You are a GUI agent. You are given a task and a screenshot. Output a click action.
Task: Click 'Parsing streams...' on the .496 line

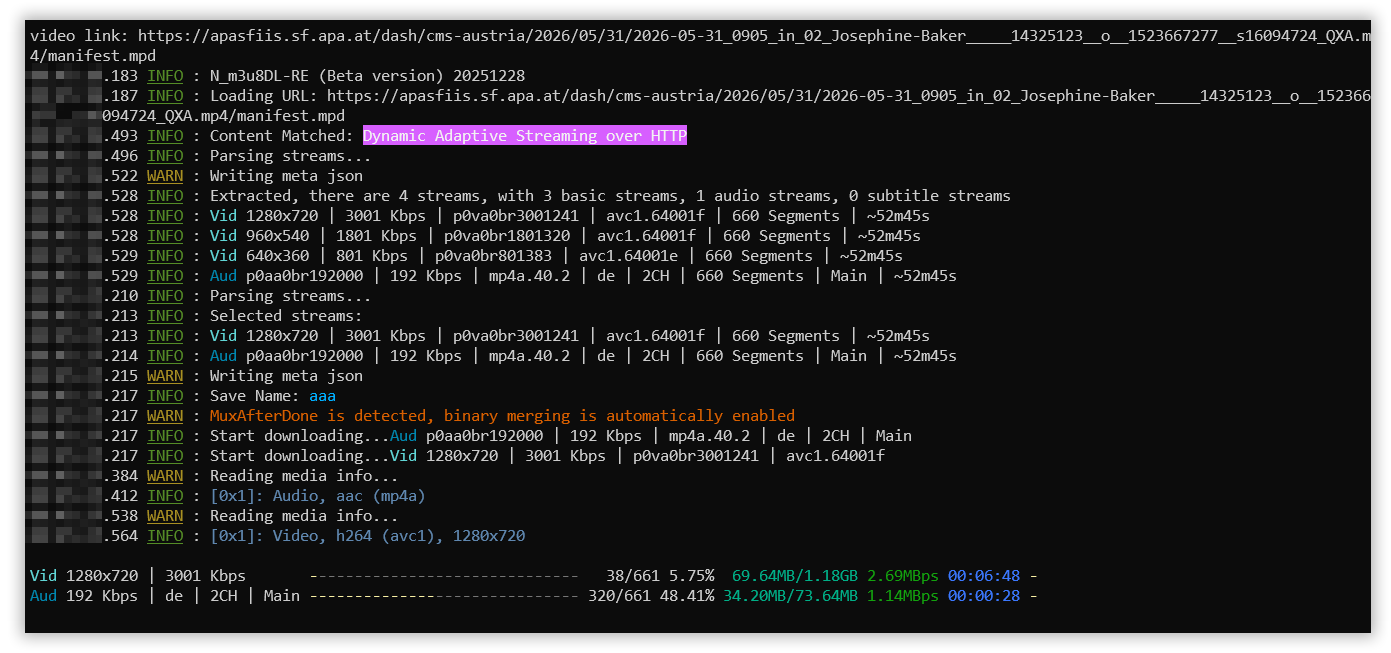(x=290, y=156)
